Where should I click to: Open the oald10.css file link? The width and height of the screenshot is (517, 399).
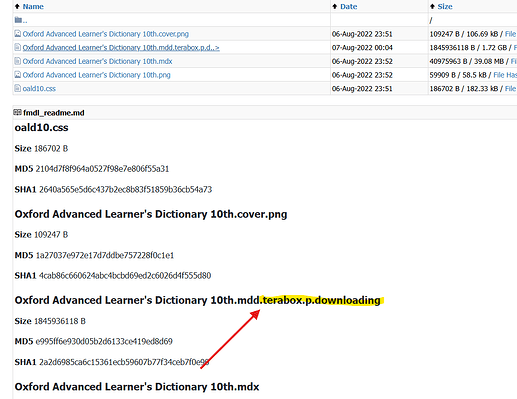(x=39, y=89)
